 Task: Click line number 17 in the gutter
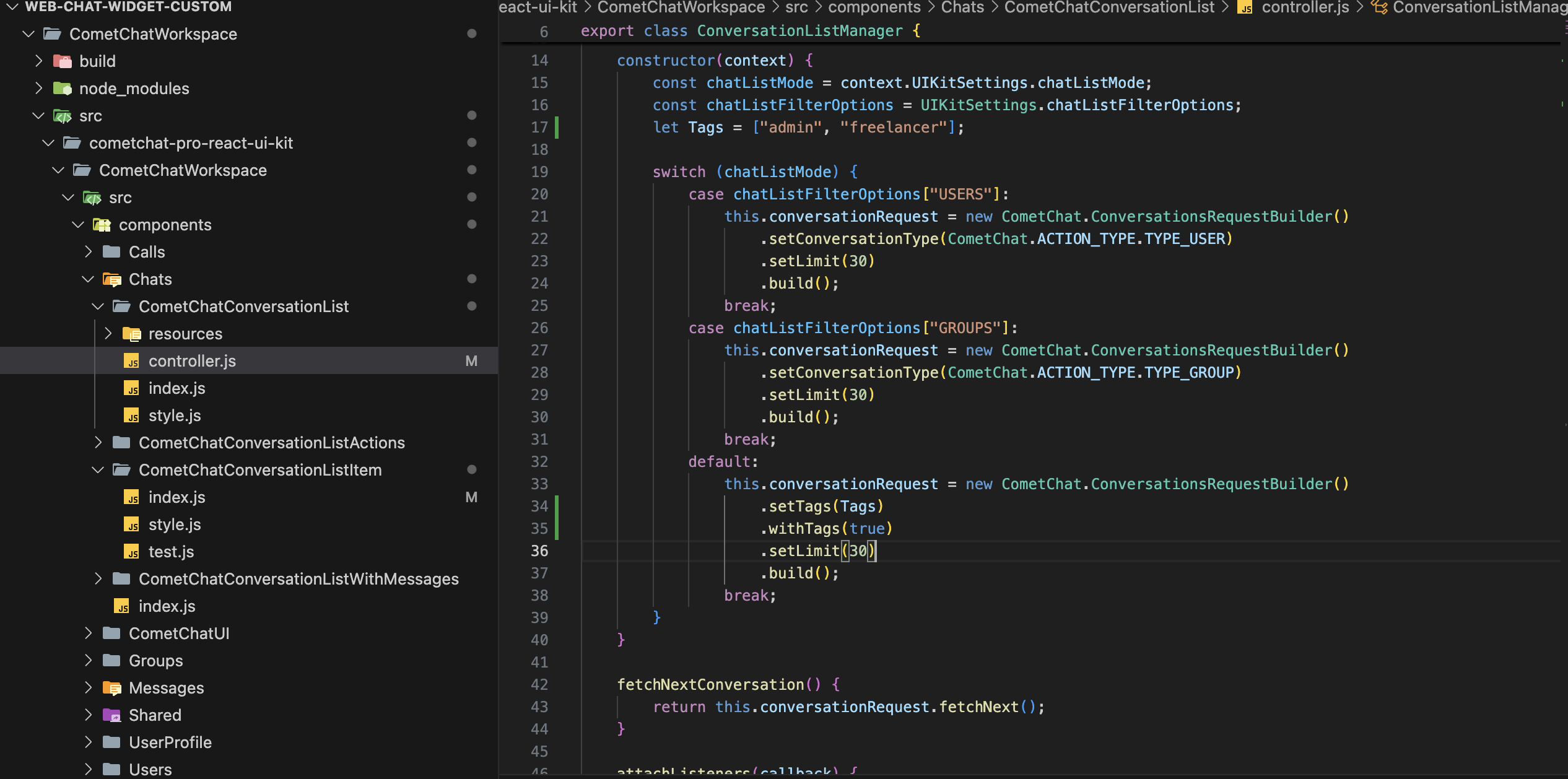tap(539, 128)
